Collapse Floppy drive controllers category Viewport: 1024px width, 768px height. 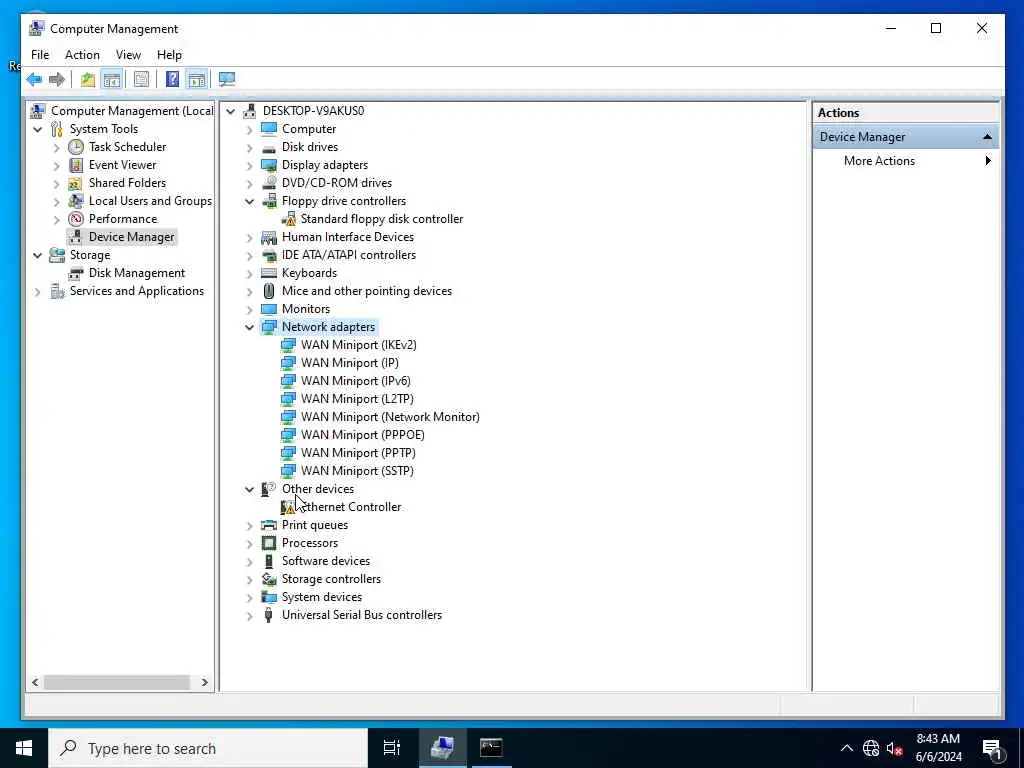point(249,202)
